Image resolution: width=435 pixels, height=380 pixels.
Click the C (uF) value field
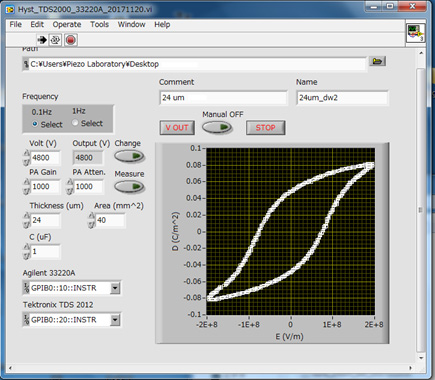(x=45, y=252)
